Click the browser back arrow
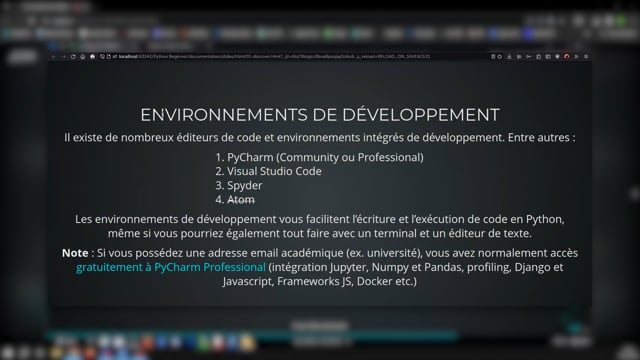Viewport: 640px width, 360px height. (x=53, y=57)
